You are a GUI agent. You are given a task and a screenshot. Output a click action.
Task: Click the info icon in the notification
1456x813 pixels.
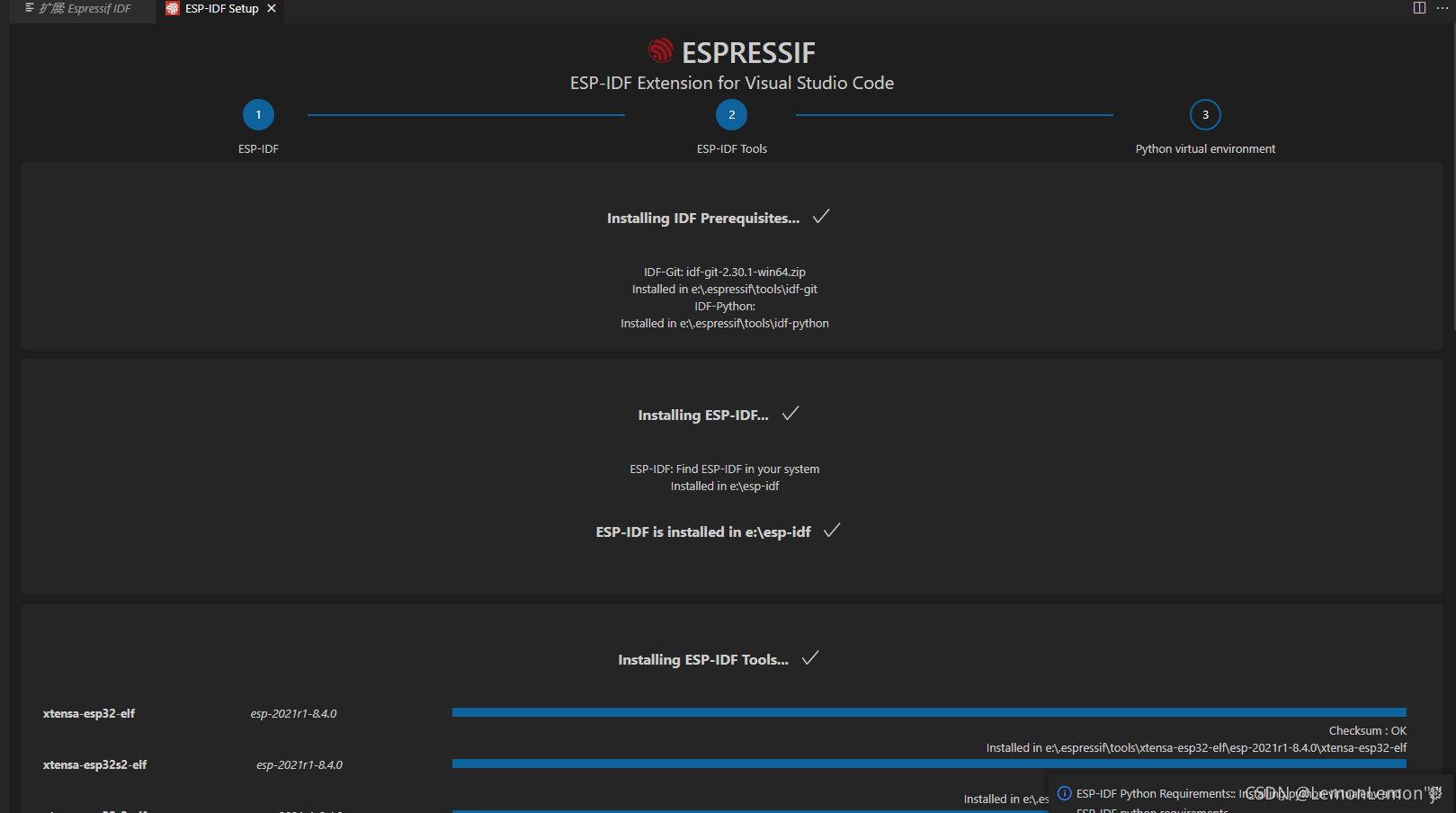pos(1065,793)
